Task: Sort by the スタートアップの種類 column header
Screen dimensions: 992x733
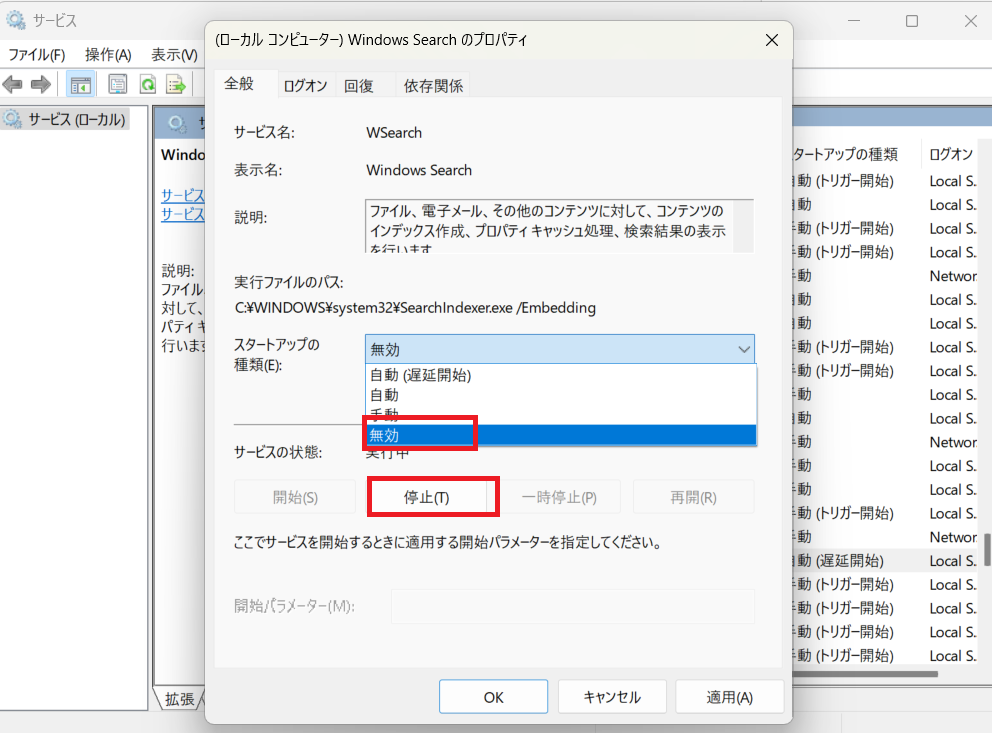Action: (855, 154)
